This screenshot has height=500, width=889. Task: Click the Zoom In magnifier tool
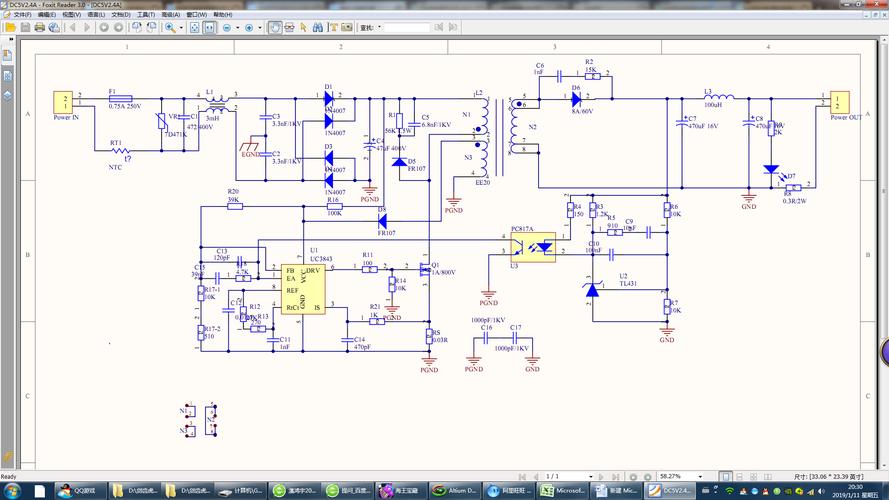click(169, 28)
